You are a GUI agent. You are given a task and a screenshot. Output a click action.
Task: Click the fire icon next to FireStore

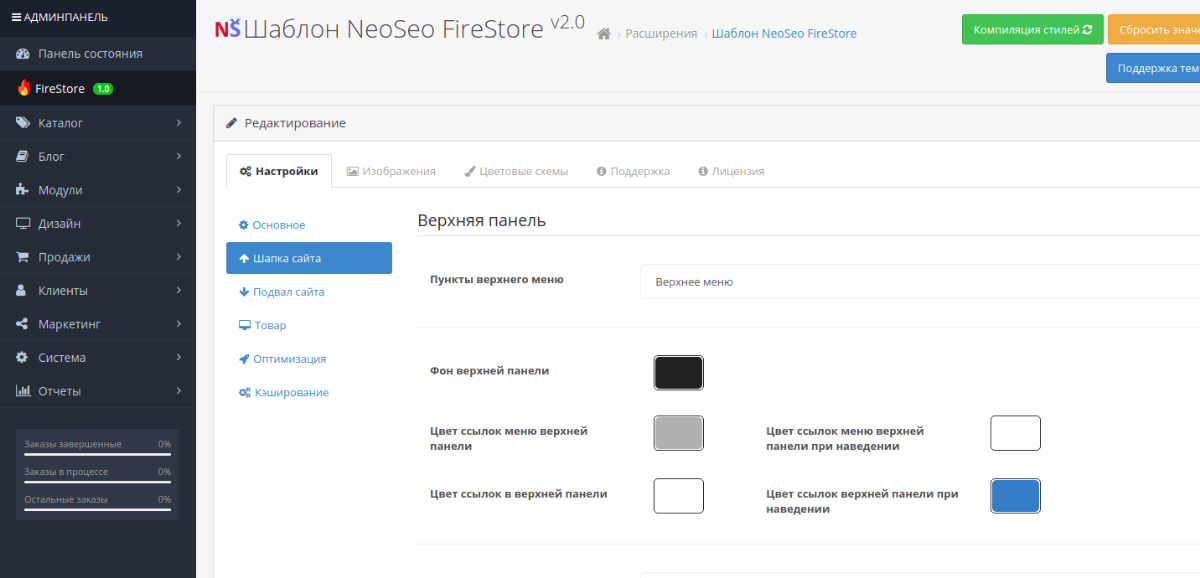point(24,88)
